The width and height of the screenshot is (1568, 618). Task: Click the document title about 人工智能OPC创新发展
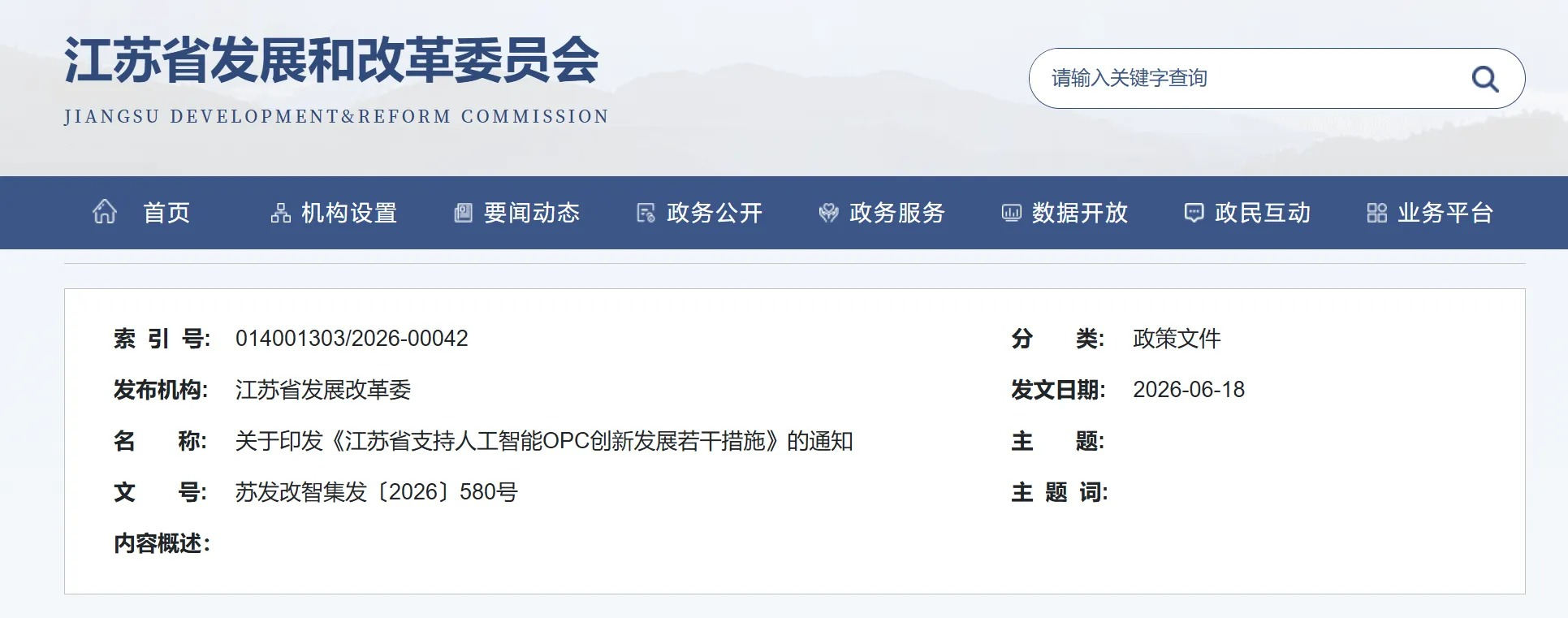(x=544, y=441)
